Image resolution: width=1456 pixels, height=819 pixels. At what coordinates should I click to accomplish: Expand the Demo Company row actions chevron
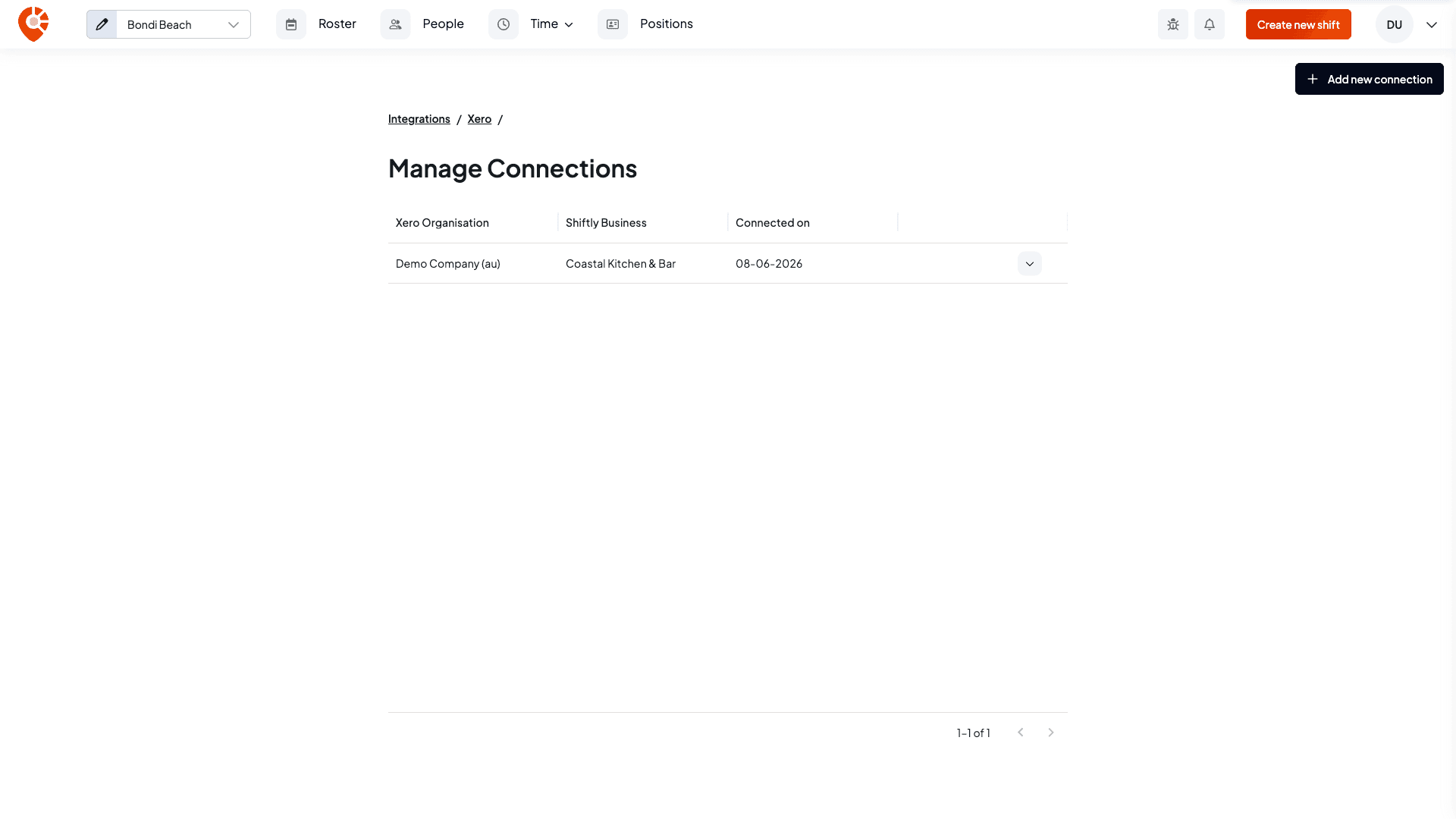(1029, 263)
